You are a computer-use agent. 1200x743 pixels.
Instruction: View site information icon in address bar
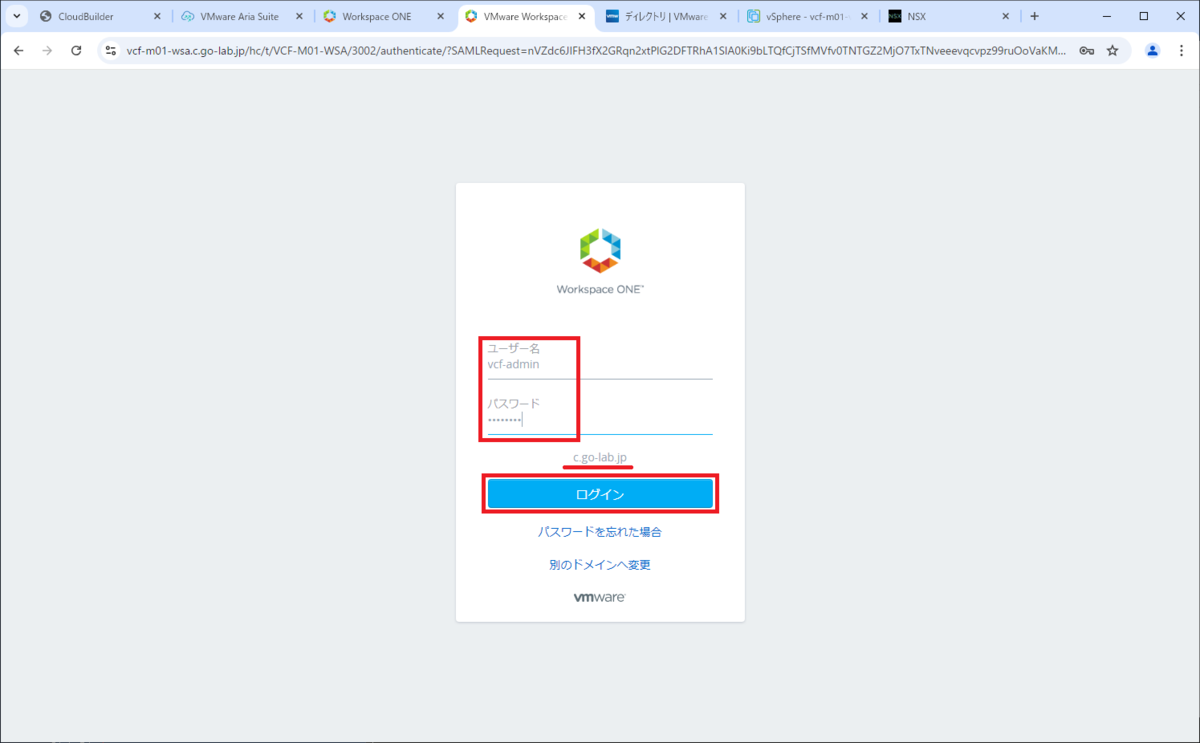point(111,50)
